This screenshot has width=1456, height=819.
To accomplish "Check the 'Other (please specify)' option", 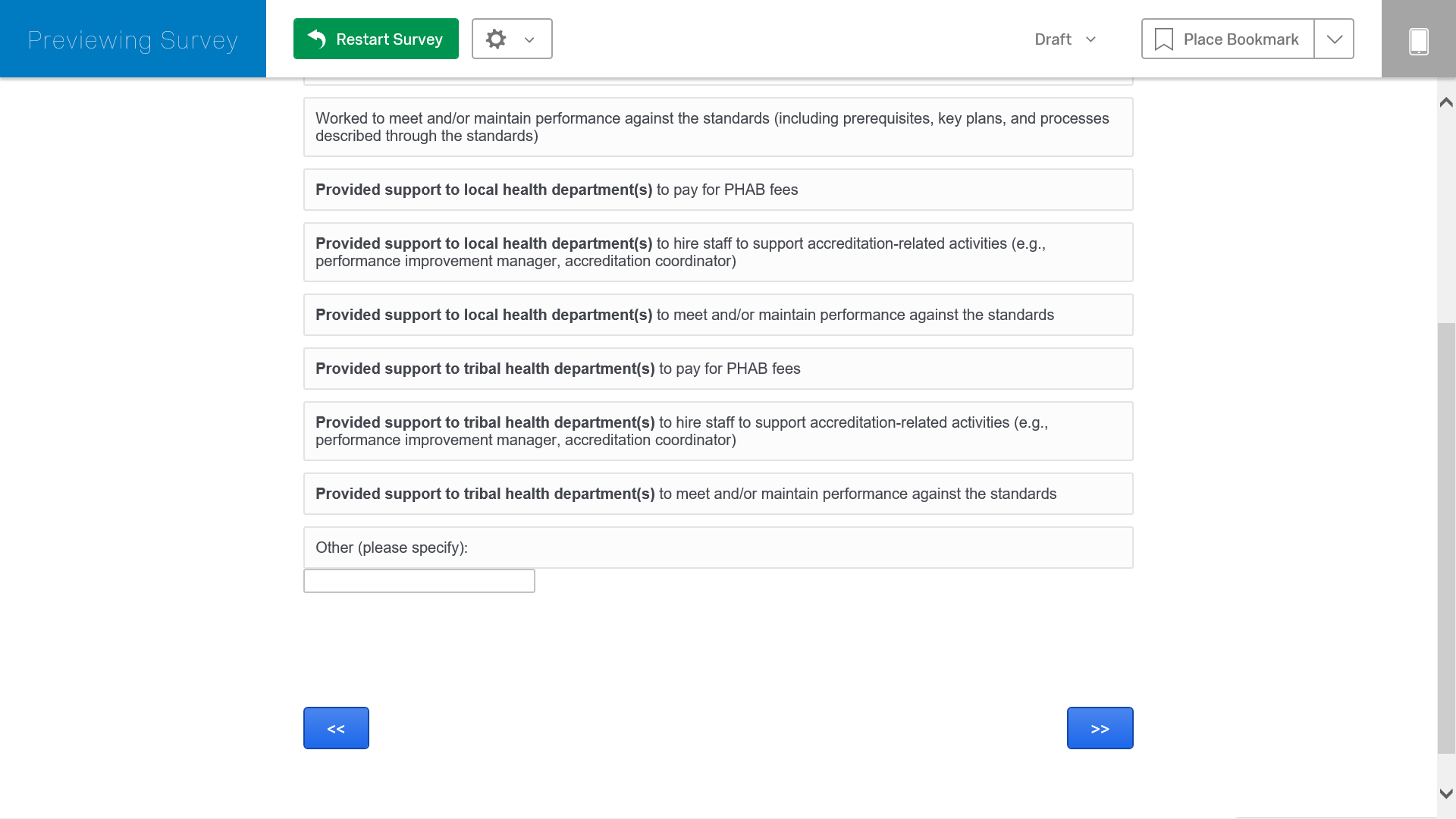I will [717, 548].
